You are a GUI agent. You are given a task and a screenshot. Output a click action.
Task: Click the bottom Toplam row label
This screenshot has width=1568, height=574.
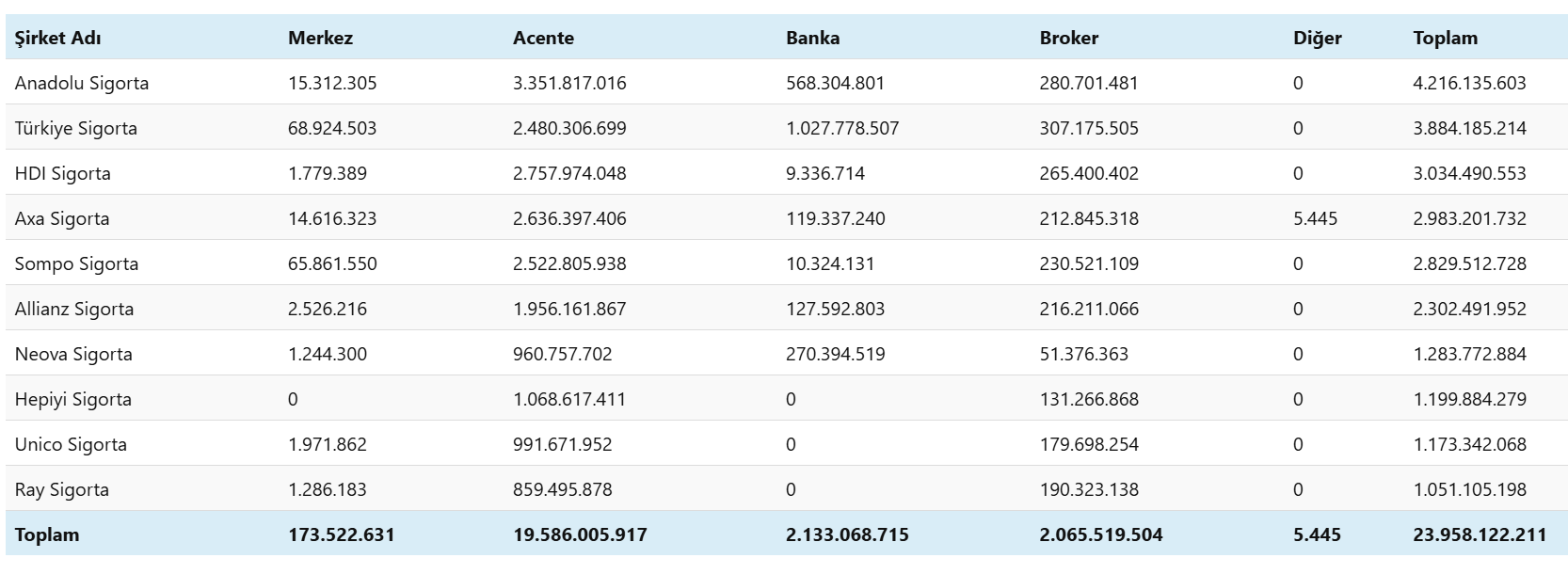(47, 534)
